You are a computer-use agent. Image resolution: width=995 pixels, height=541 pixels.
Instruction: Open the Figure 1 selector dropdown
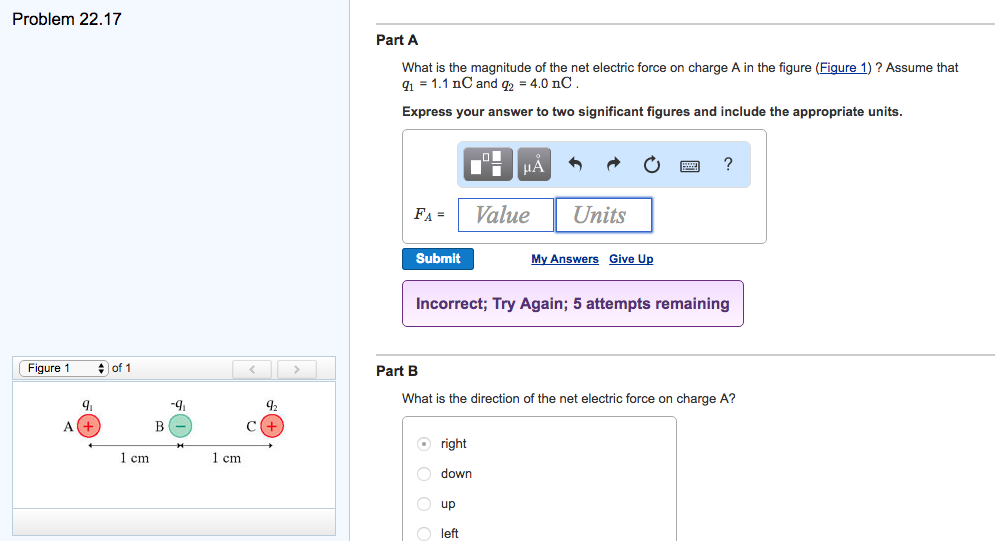coord(63,369)
